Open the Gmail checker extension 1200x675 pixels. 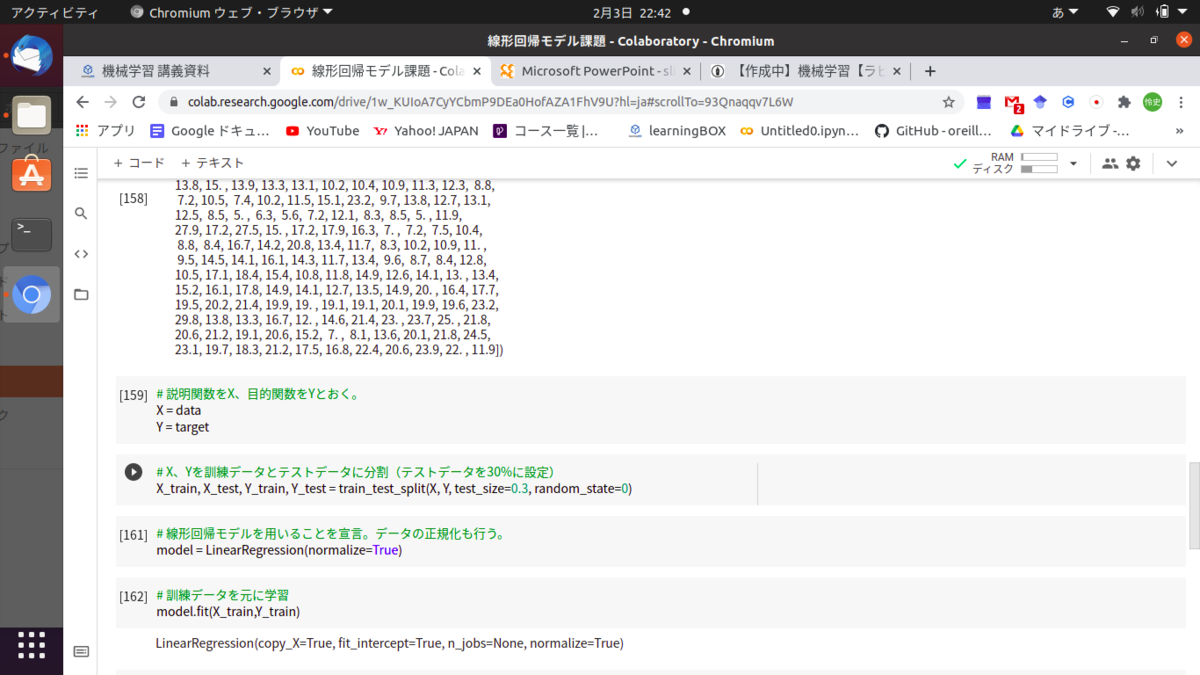(x=1013, y=102)
